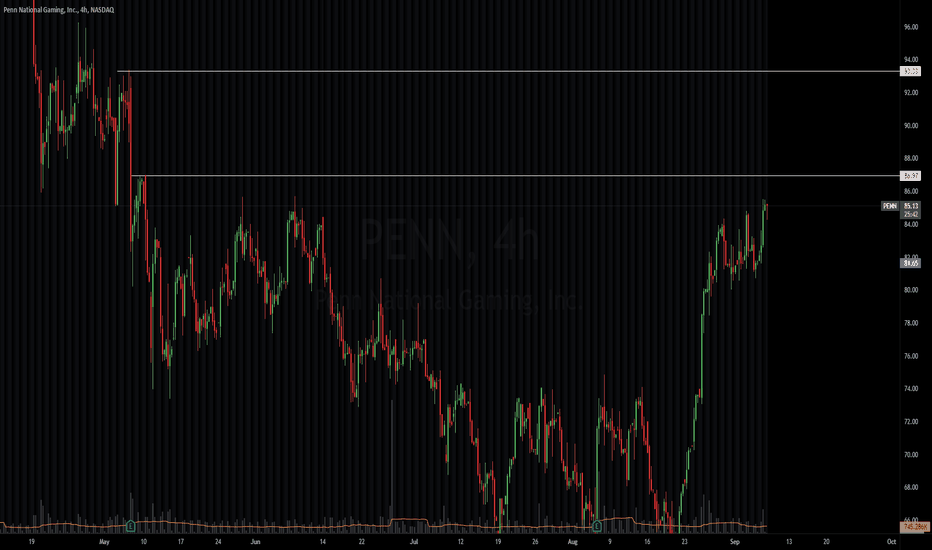The width and height of the screenshot is (932, 550).
Task: Click Aug on the time axis
Action: tap(572, 542)
